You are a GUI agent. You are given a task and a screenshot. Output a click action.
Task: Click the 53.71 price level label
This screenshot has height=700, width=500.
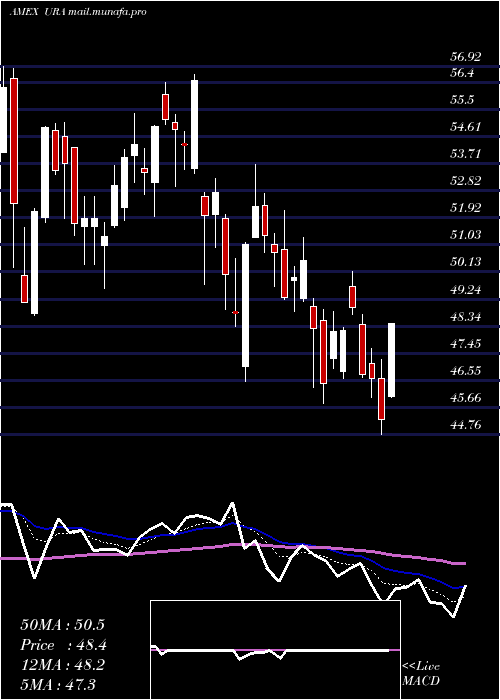click(x=466, y=154)
